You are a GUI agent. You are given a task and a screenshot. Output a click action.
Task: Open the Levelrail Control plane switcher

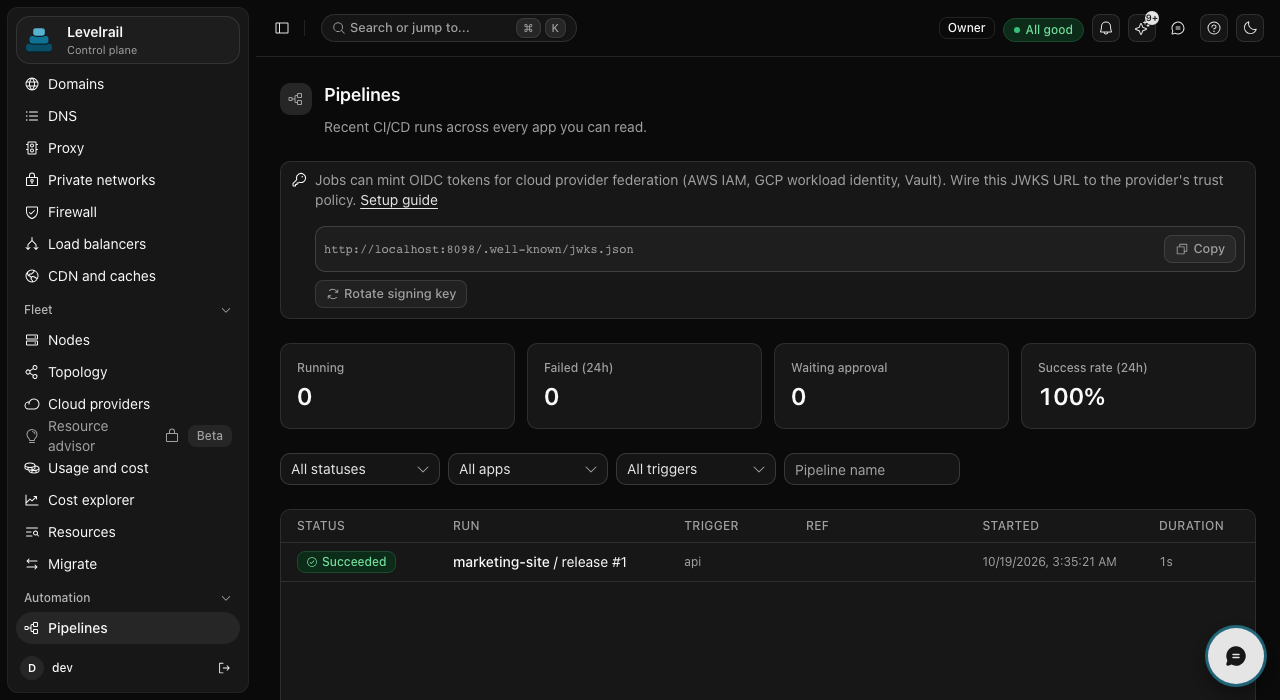(128, 40)
